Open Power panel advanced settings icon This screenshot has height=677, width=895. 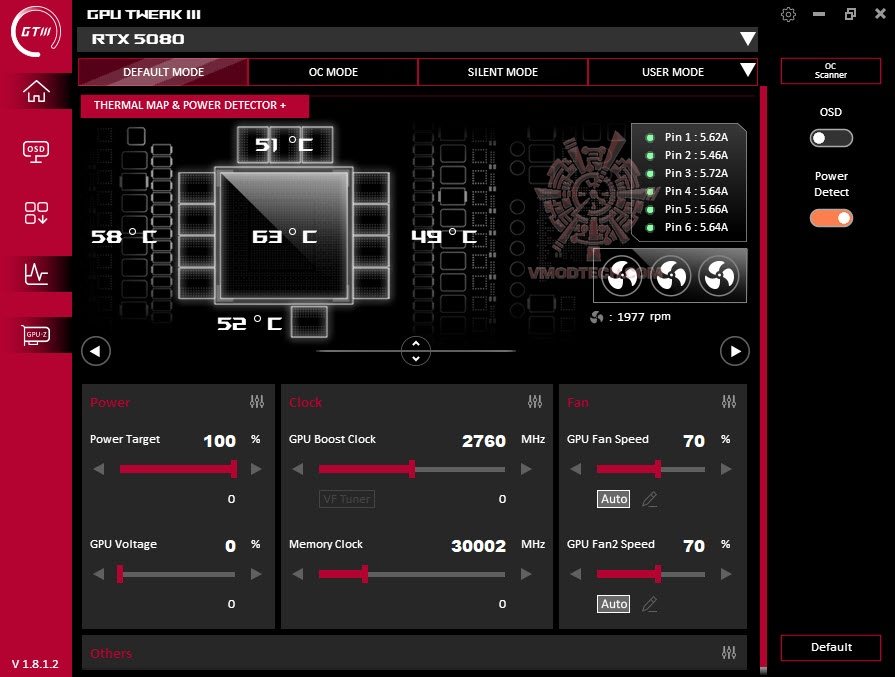pos(257,402)
